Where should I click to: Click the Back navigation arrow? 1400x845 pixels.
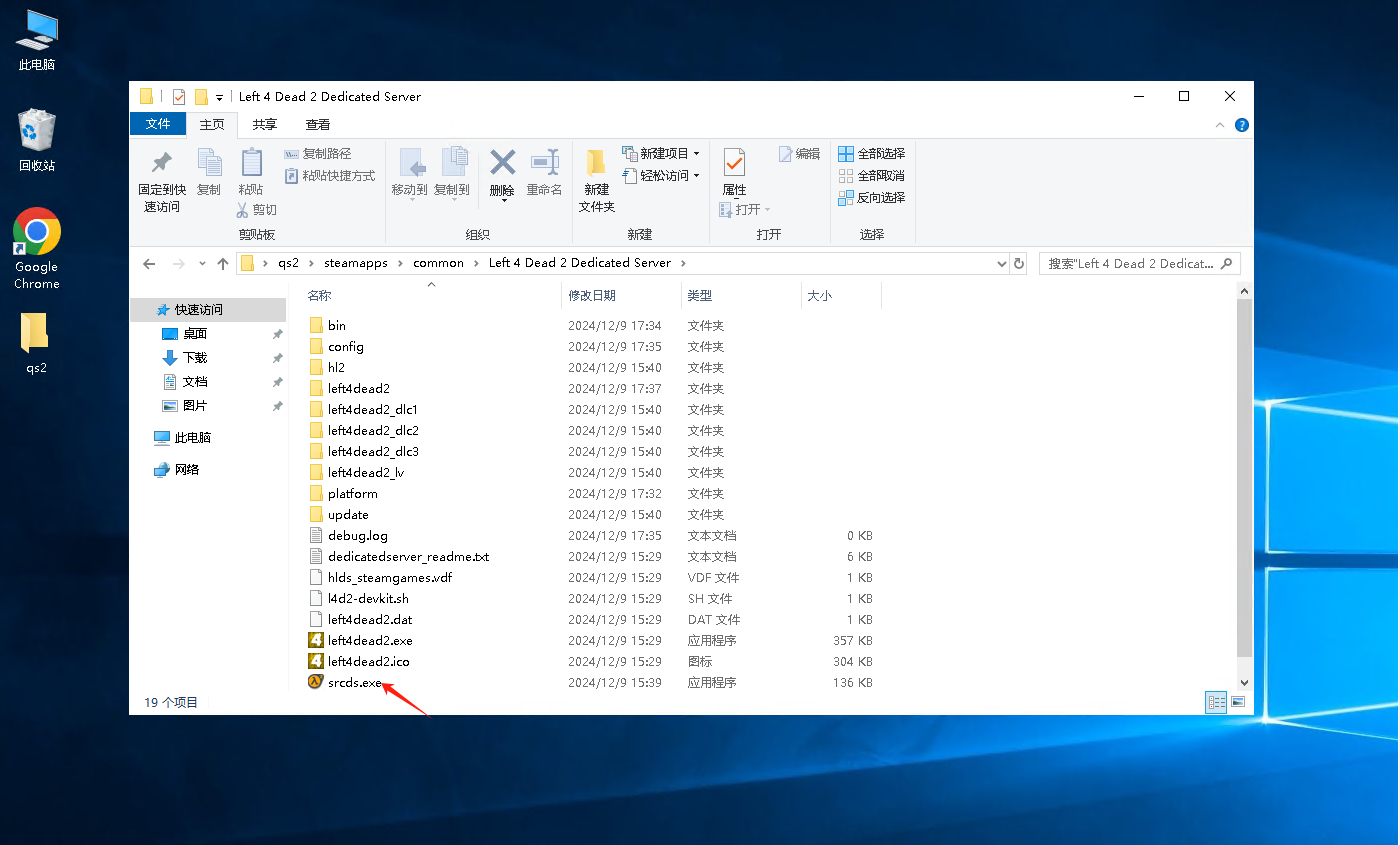(x=150, y=264)
